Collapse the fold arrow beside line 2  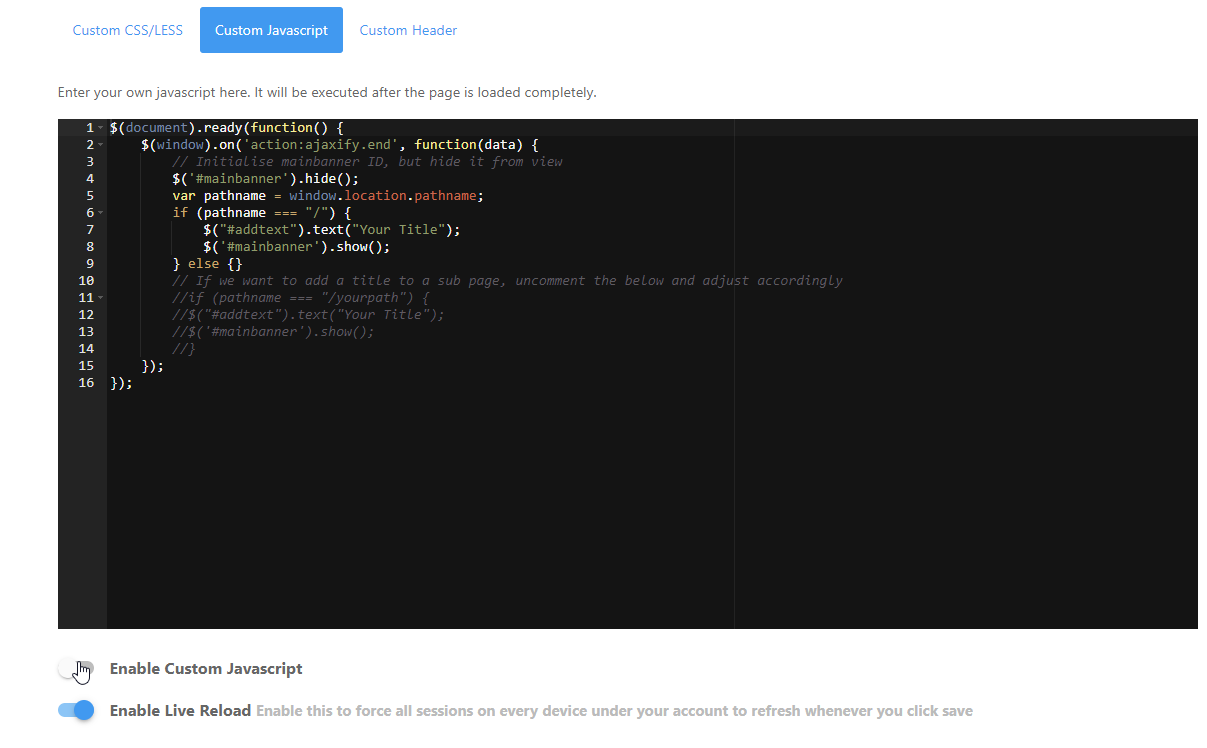pos(101,145)
